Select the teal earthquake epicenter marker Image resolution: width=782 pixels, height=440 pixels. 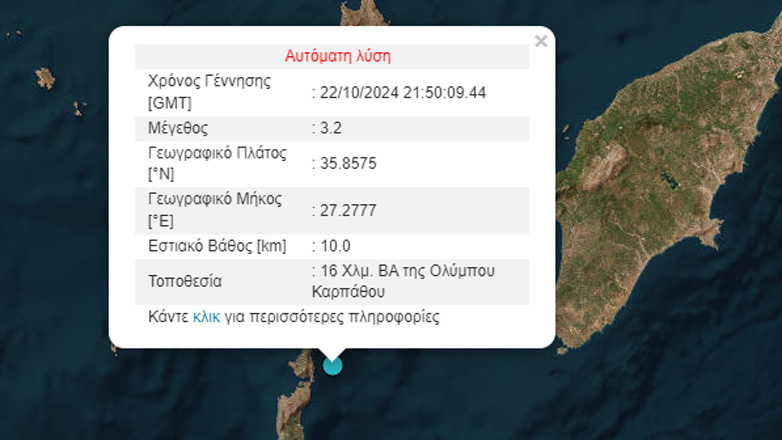tap(333, 365)
